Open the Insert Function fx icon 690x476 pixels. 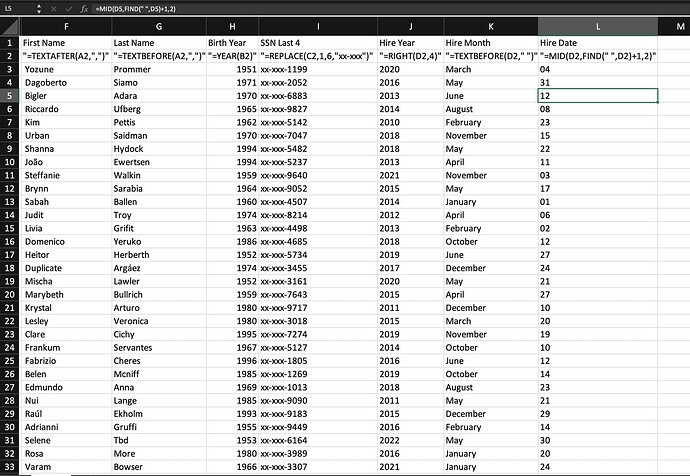tap(84, 9)
